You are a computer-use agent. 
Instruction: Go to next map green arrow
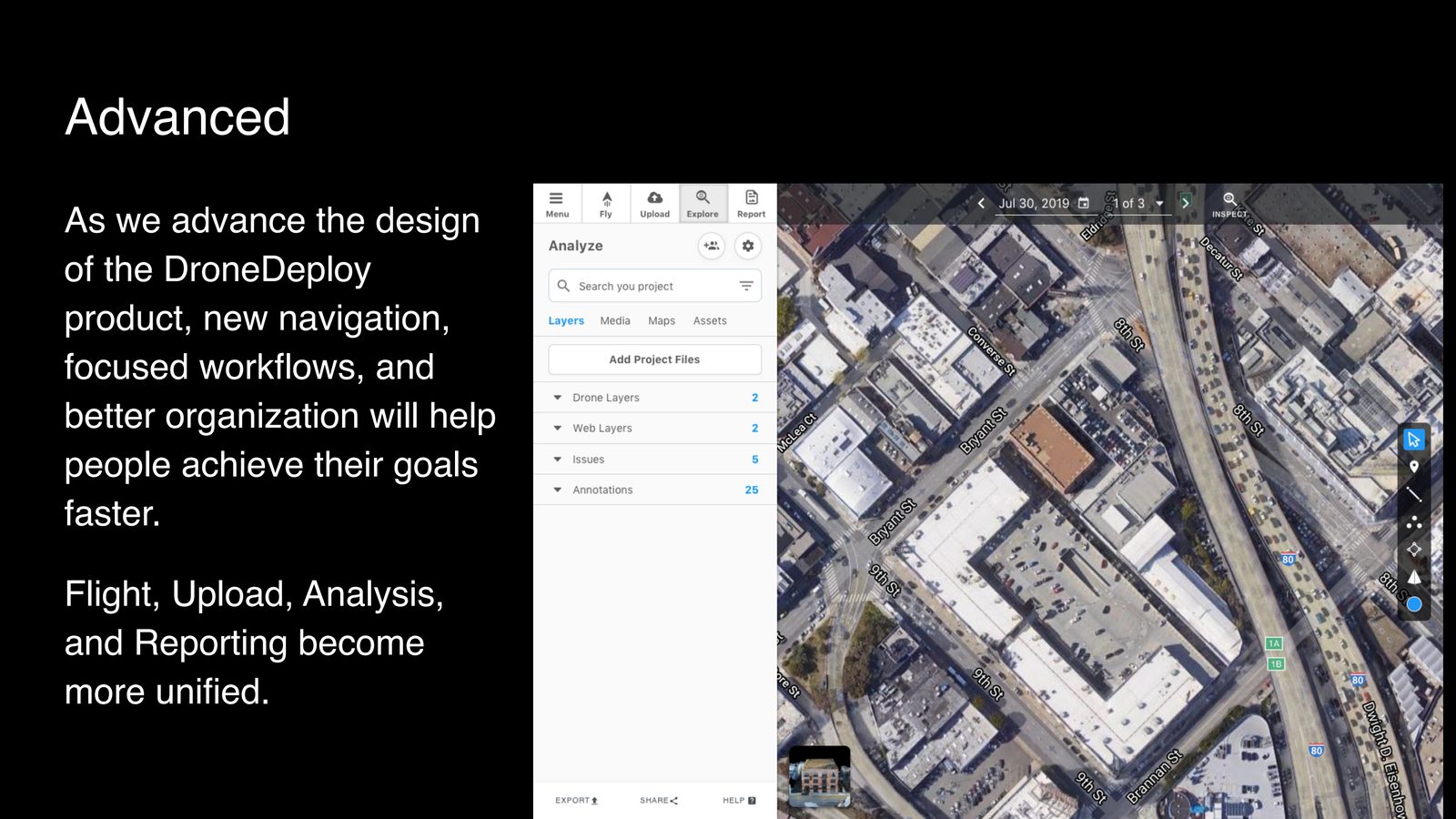pyautogui.click(x=1185, y=202)
